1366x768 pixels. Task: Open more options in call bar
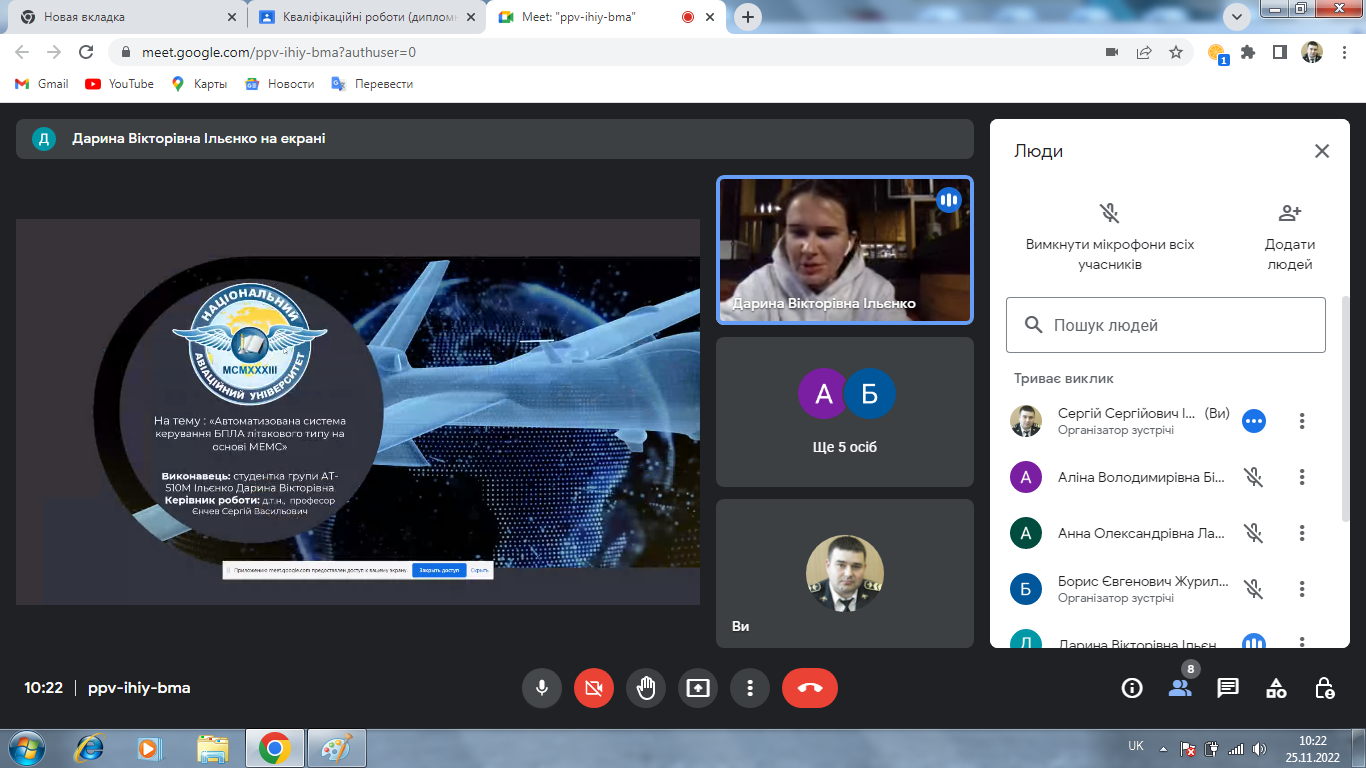(749, 688)
